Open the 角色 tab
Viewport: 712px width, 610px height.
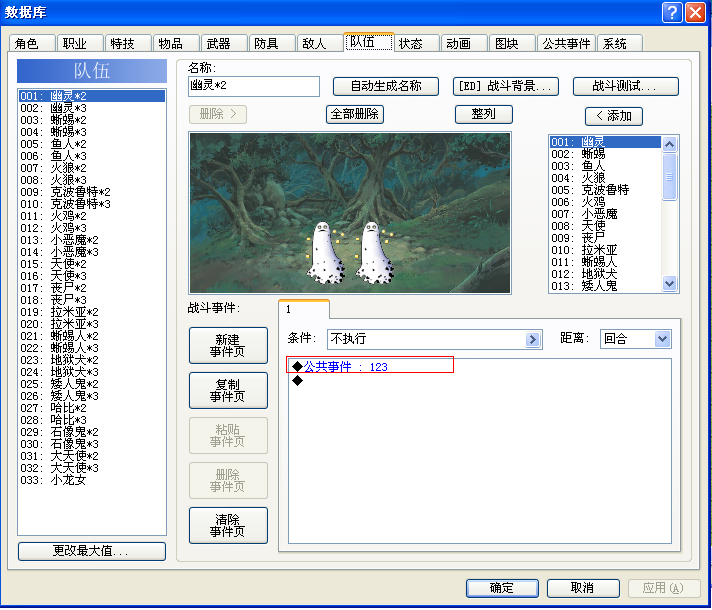[x=32, y=43]
